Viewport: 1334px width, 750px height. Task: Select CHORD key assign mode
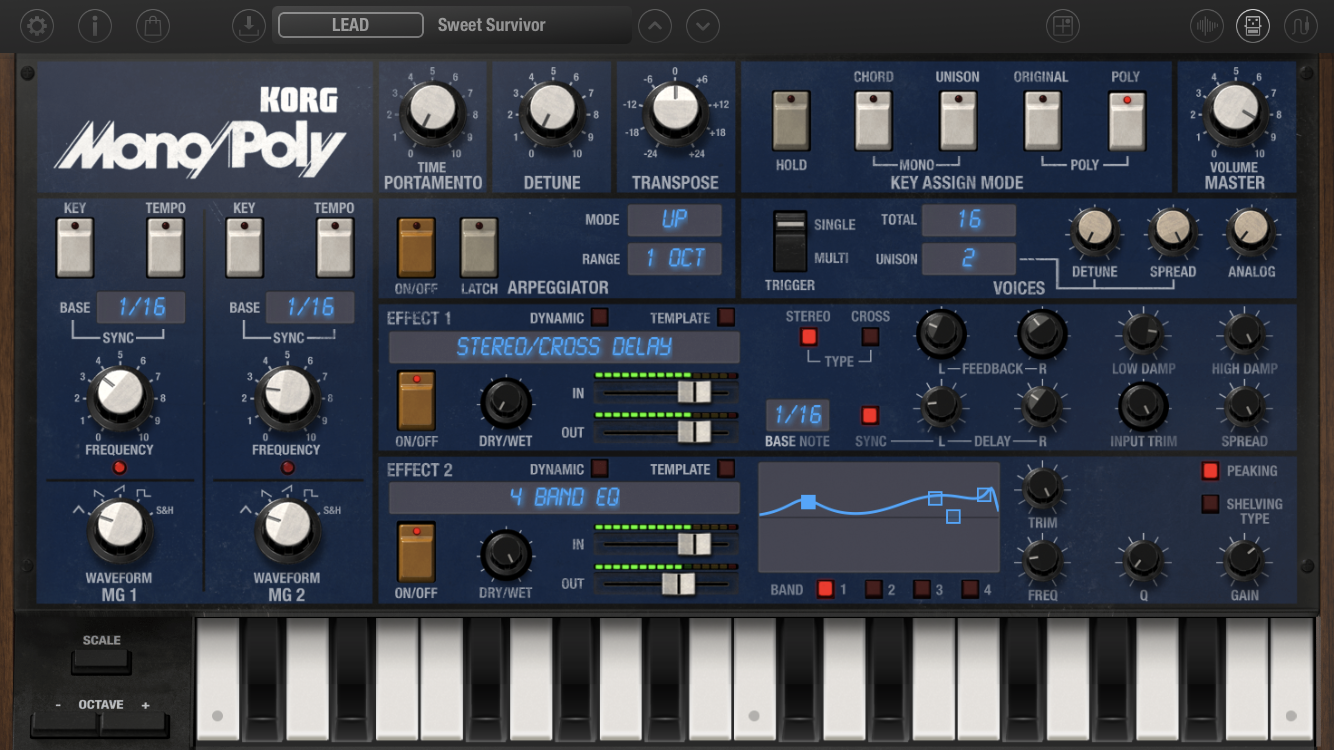pyautogui.click(x=873, y=122)
